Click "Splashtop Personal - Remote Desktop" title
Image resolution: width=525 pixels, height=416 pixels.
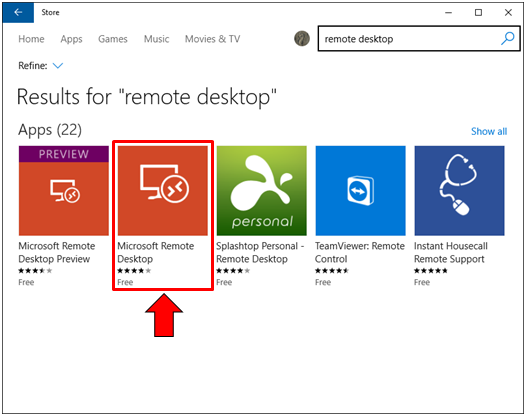[260, 252]
